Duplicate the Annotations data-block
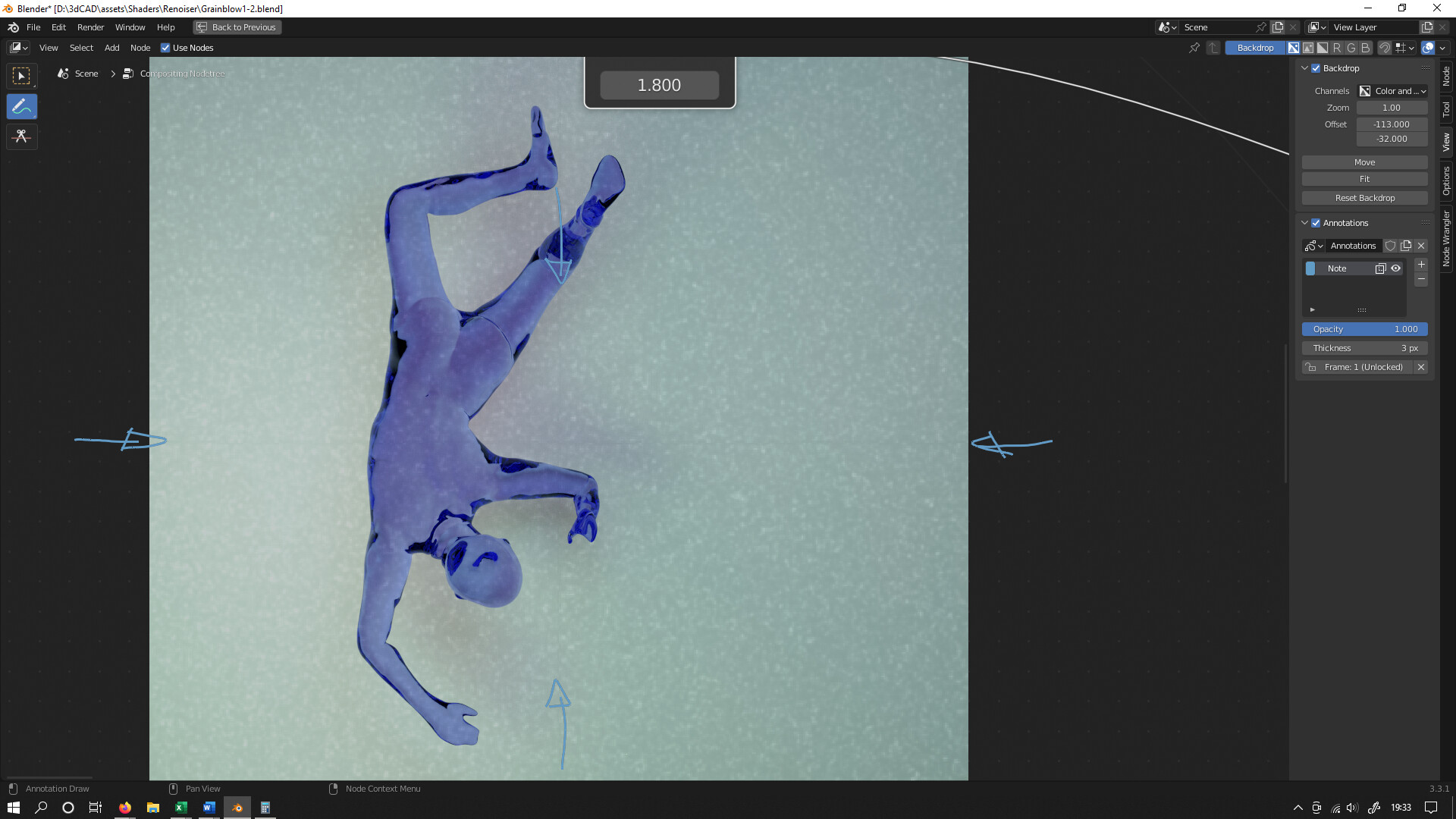This screenshot has width=1456, height=819. (x=1406, y=246)
